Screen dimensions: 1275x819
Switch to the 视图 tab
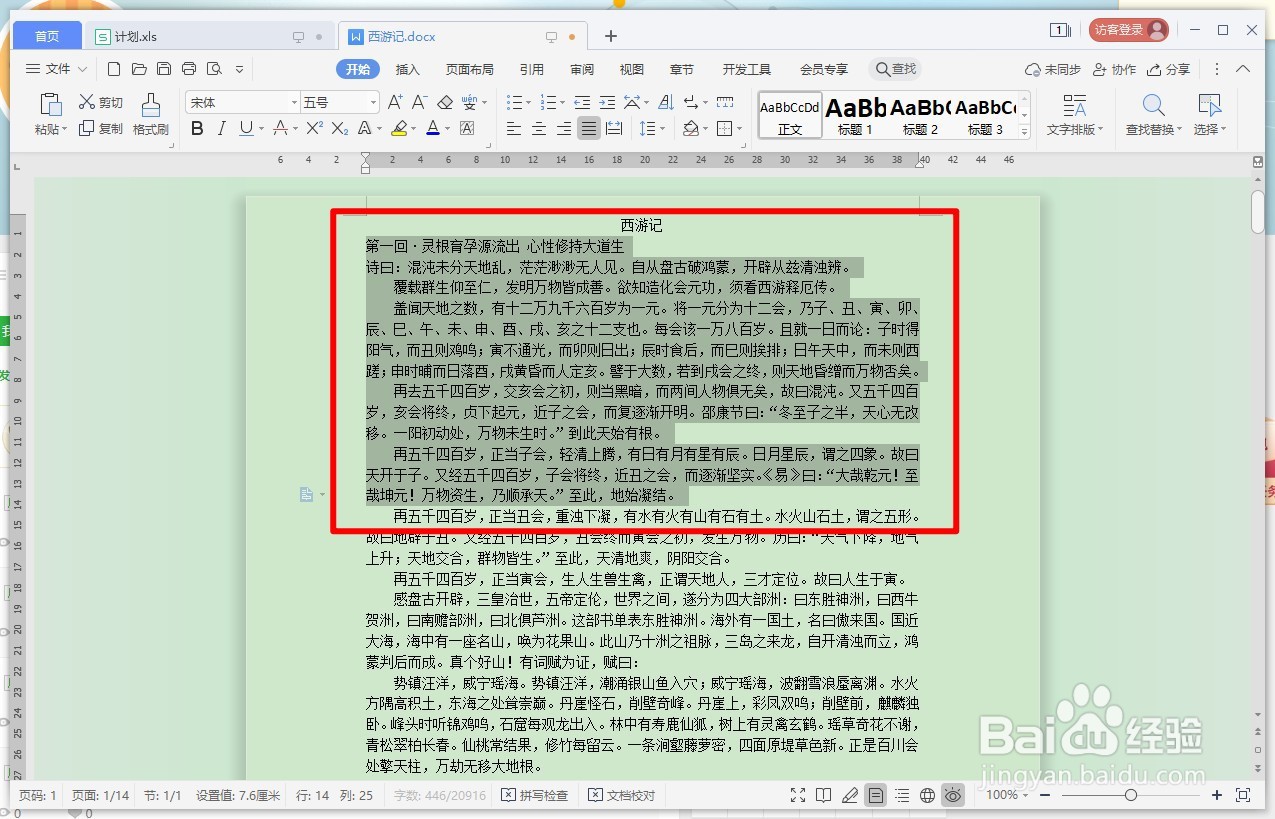(x=632, y=69)
